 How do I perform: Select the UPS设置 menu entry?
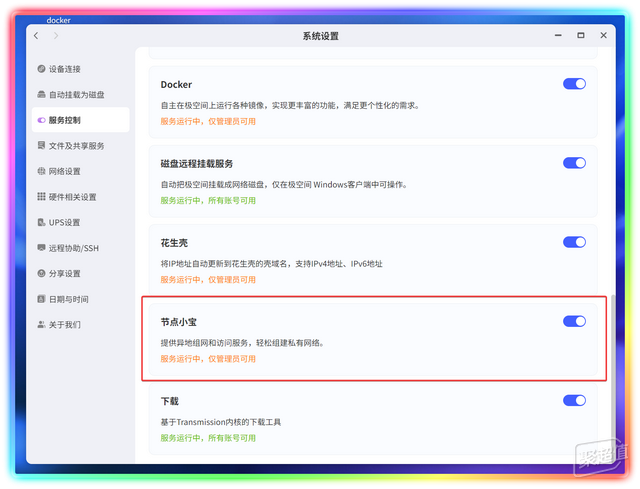point(80,222)
